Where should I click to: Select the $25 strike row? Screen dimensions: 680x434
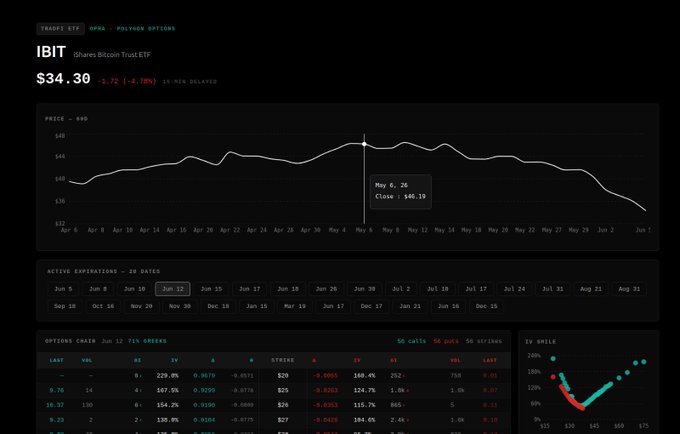point(274,390)
